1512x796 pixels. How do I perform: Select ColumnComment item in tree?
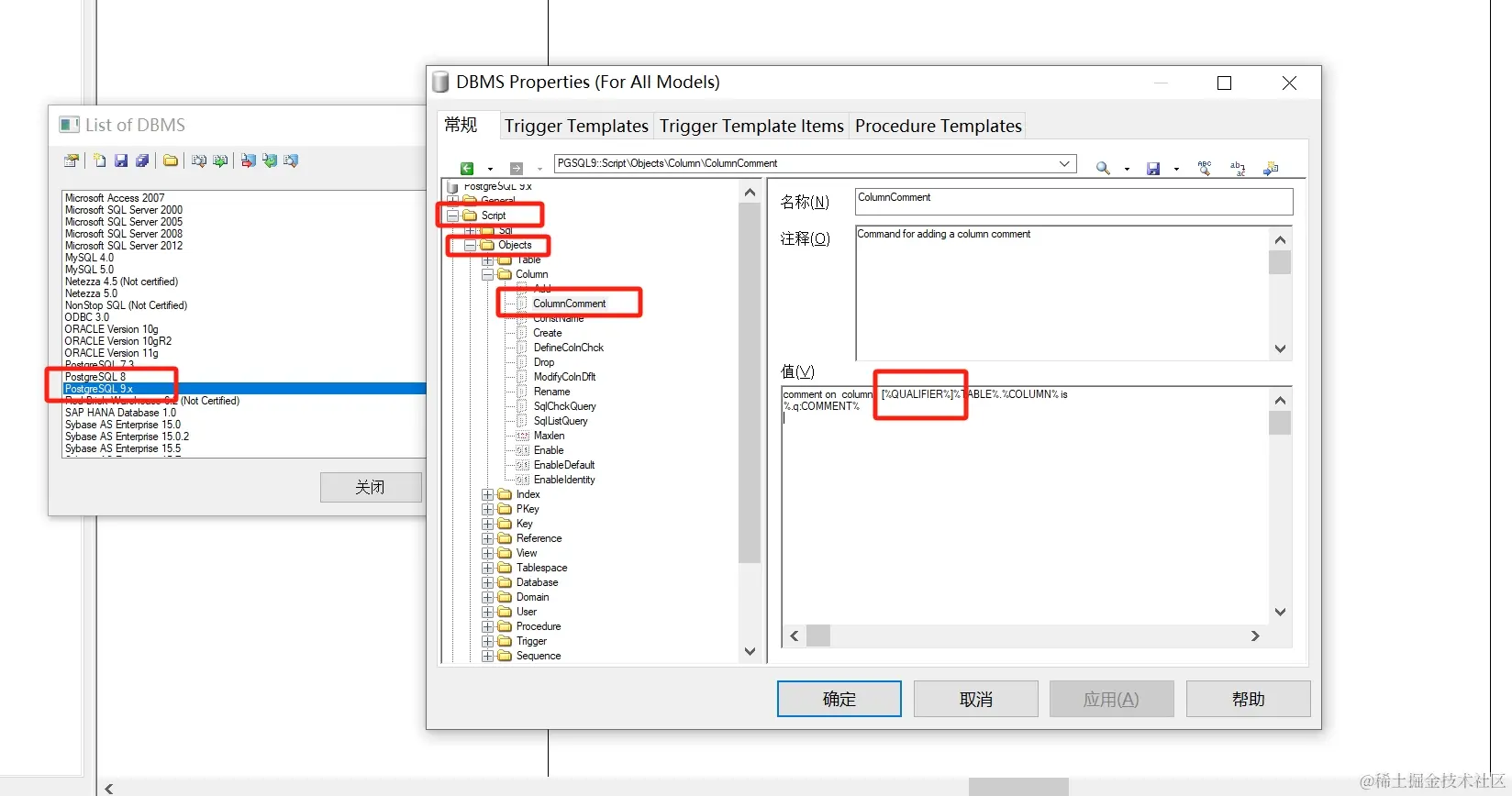(569, 304)
